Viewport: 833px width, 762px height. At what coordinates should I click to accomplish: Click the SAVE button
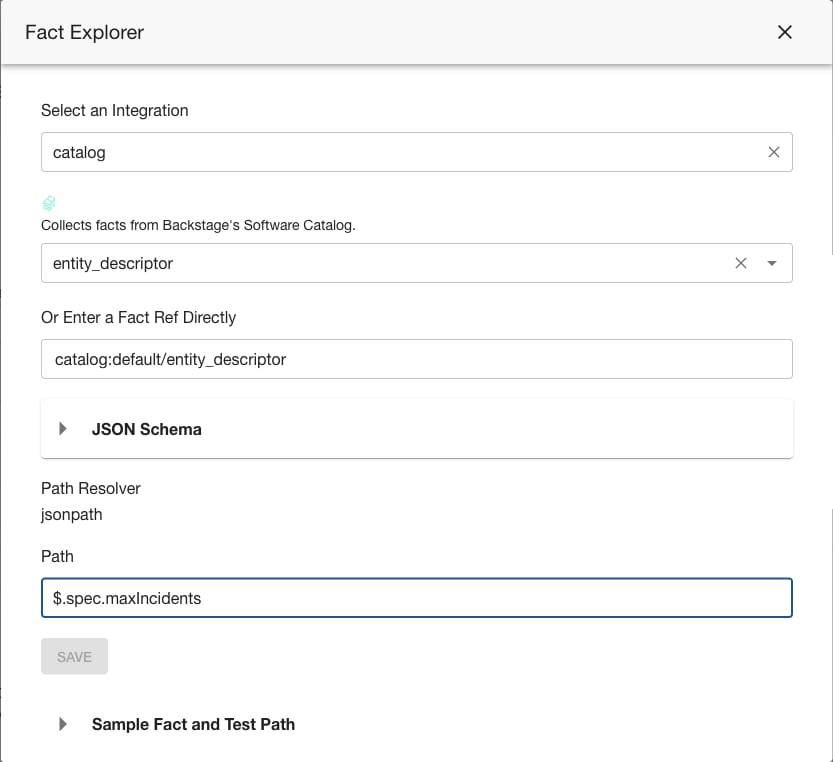coord(74,656)
